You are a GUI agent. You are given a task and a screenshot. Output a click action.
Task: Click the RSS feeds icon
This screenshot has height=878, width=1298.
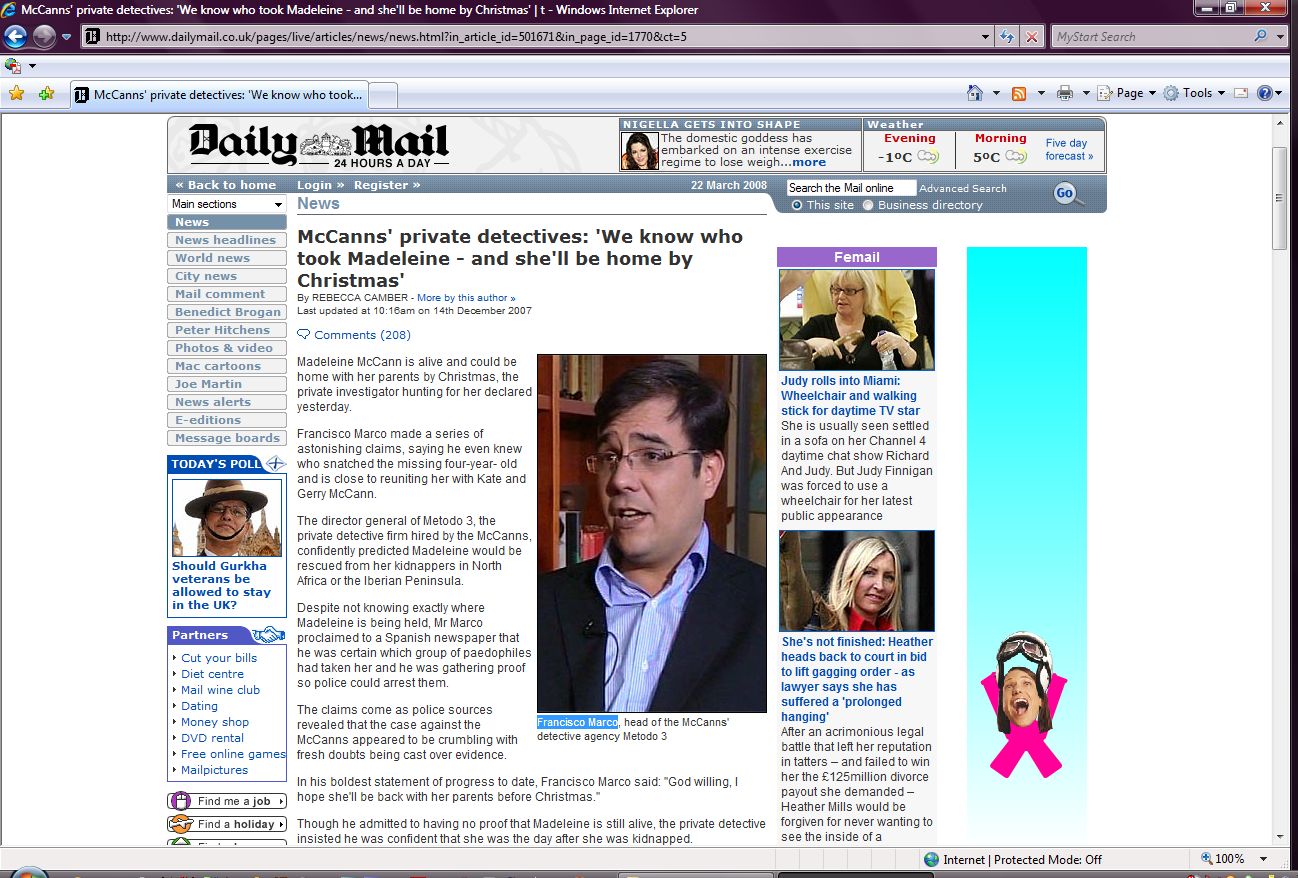[1019, 93]
